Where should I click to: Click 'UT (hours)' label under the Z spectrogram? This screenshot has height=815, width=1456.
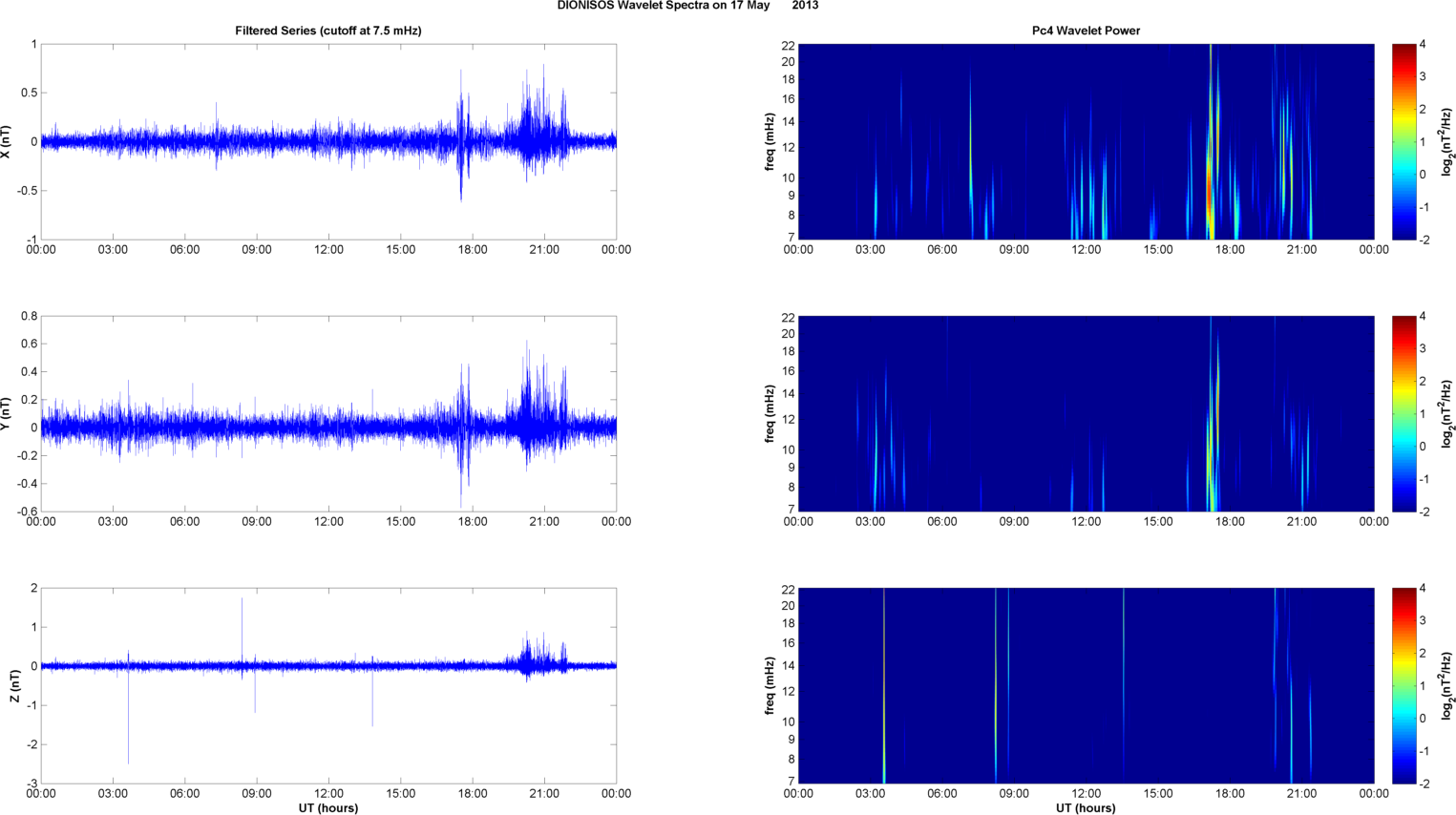(1086, 808)
